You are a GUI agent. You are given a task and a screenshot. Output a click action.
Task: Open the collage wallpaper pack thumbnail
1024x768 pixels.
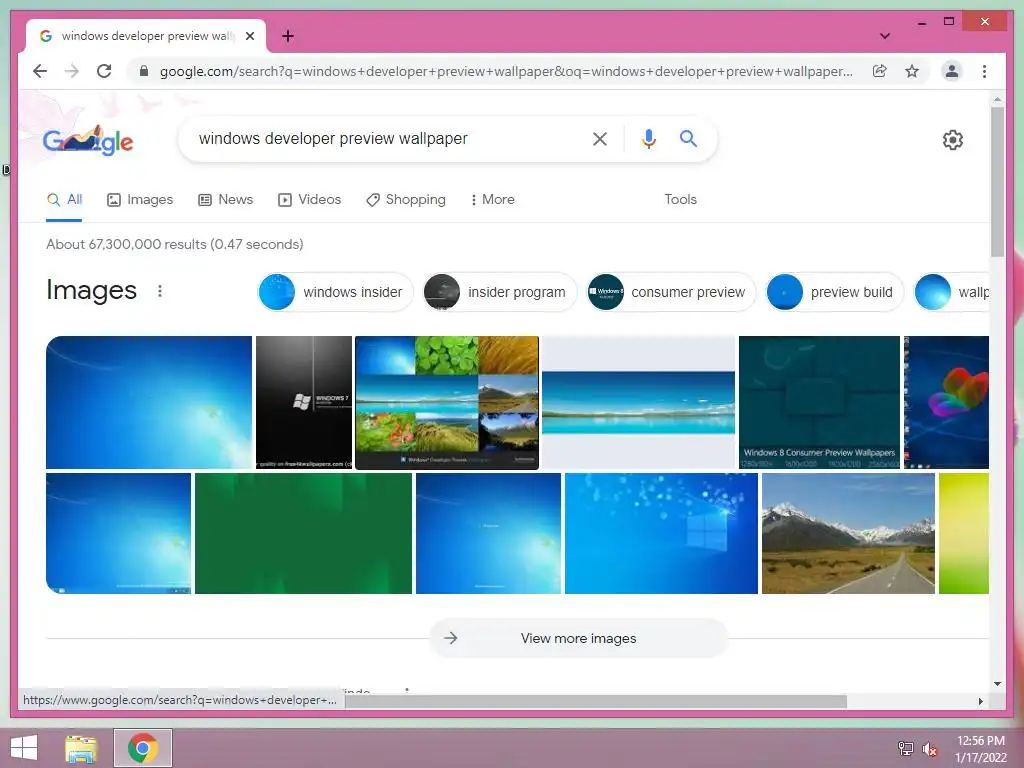click(447, 402)
